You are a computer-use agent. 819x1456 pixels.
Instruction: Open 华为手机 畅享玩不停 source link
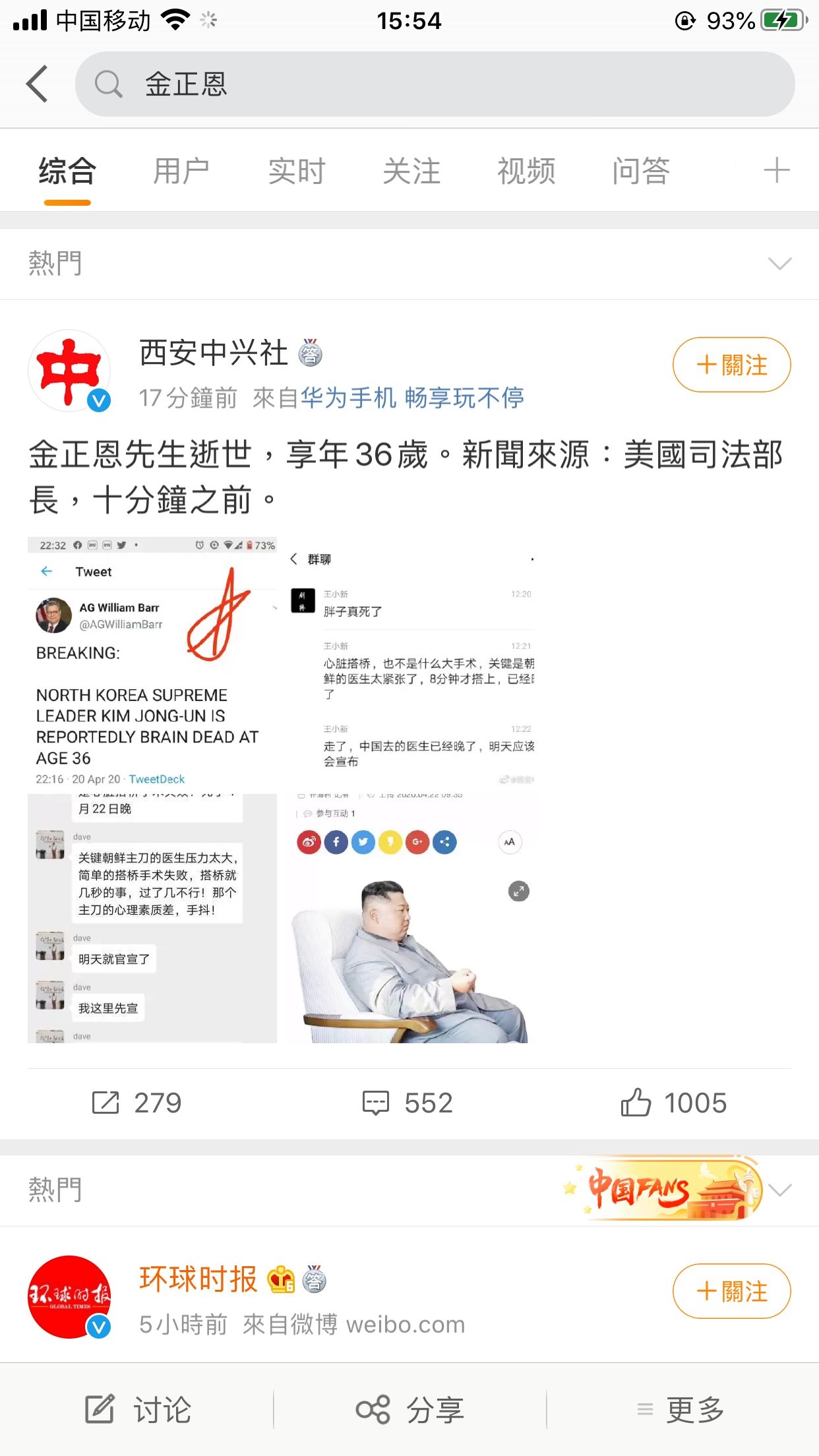(x=412, y=398)
